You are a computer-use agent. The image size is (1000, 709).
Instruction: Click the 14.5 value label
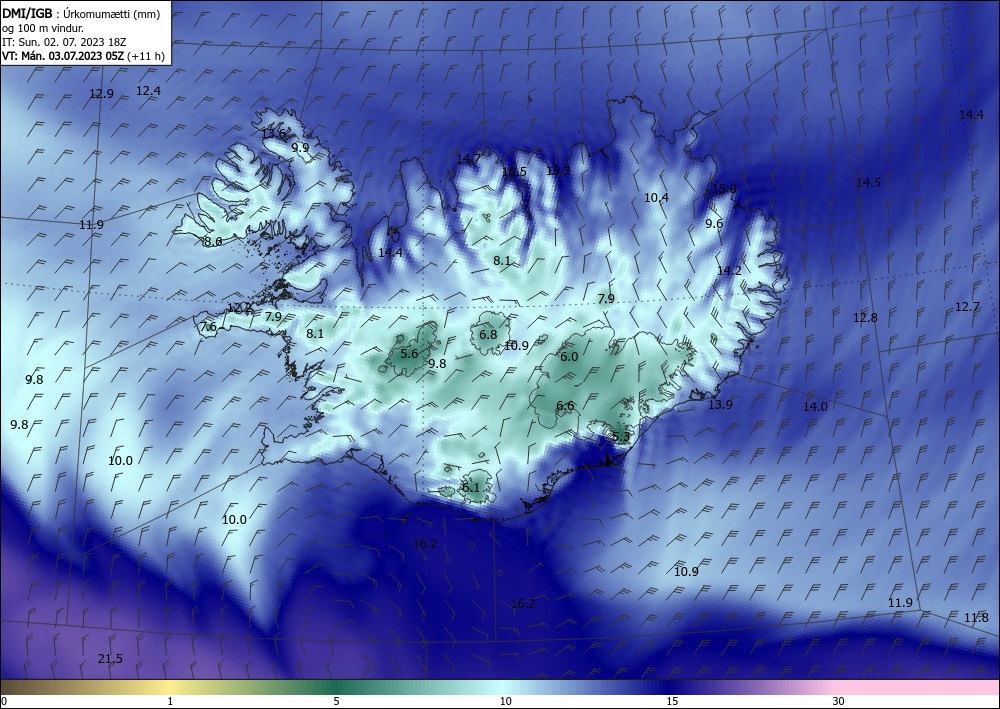868,182
